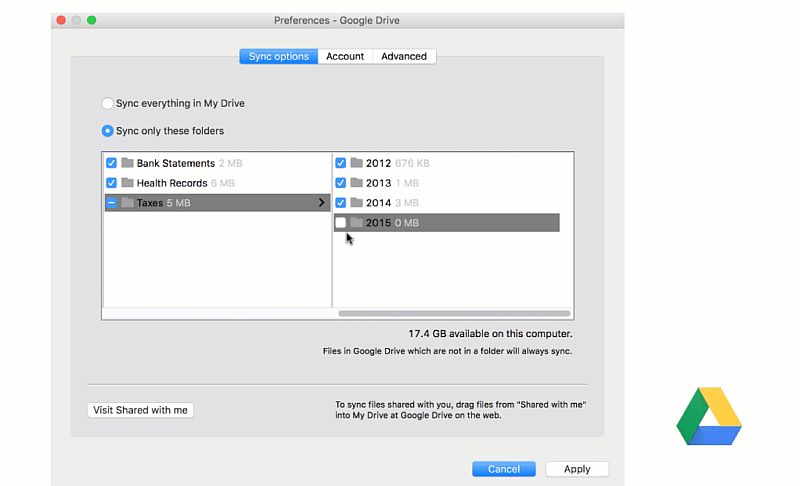Screen dimensions: 800x486
Task: Click the Cancel button
Action: (504, 469)
